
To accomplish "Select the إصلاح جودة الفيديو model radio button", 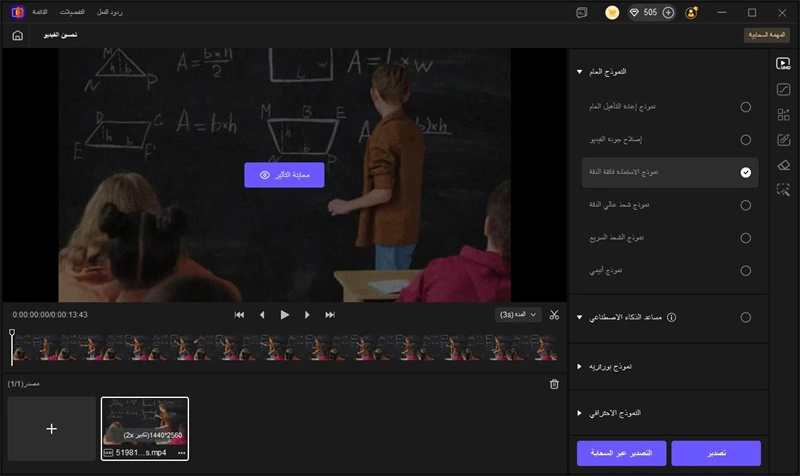I will click(x=745, y=140).
